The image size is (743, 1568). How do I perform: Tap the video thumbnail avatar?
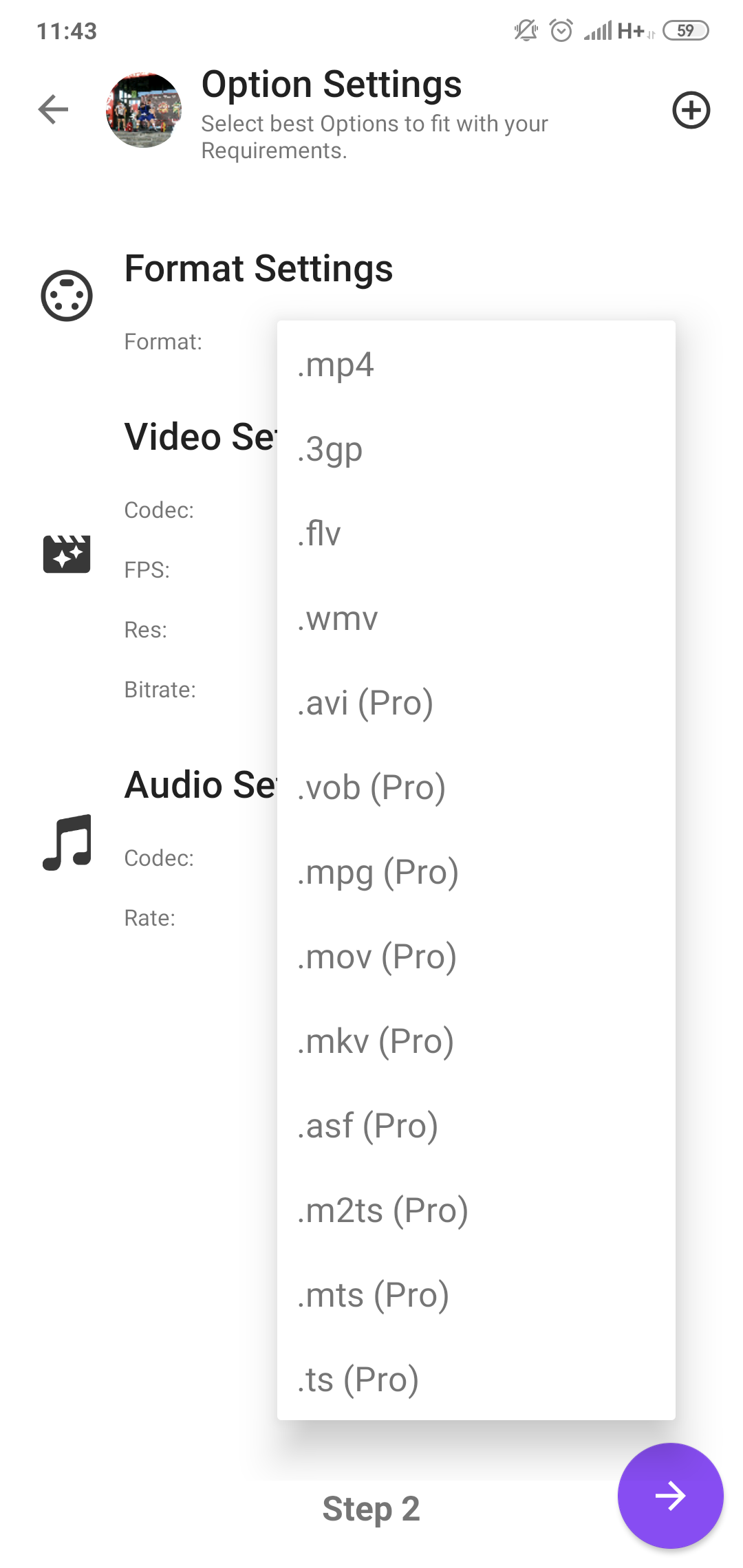(144, 110)
